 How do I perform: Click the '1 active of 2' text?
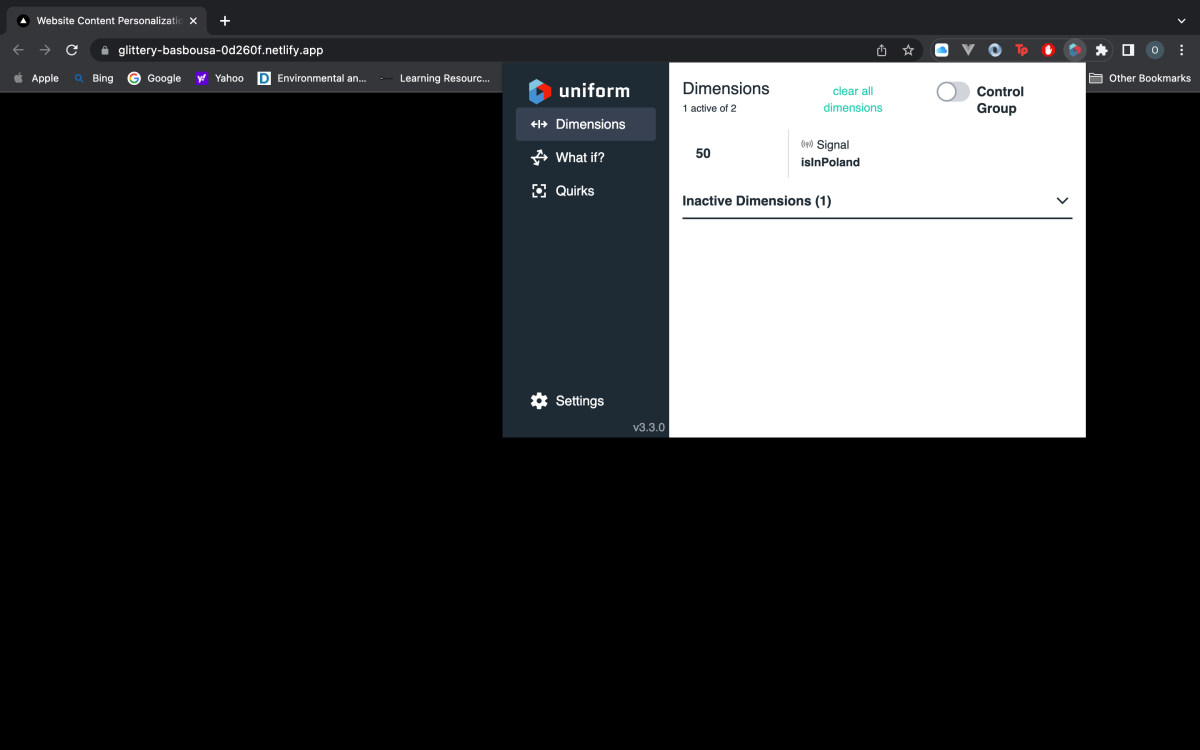[x=710, y=108]
